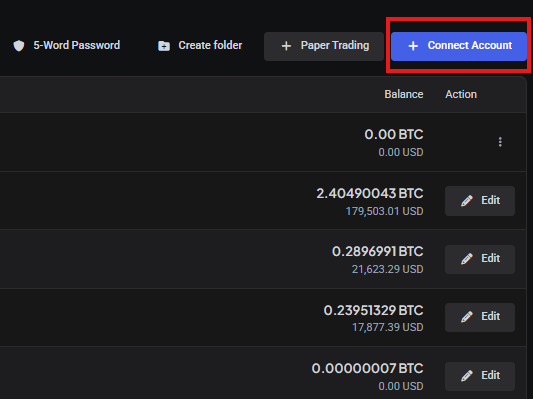Select the 2.40490043 BTC balance value
533x399 pixels.
pos(370,193)
